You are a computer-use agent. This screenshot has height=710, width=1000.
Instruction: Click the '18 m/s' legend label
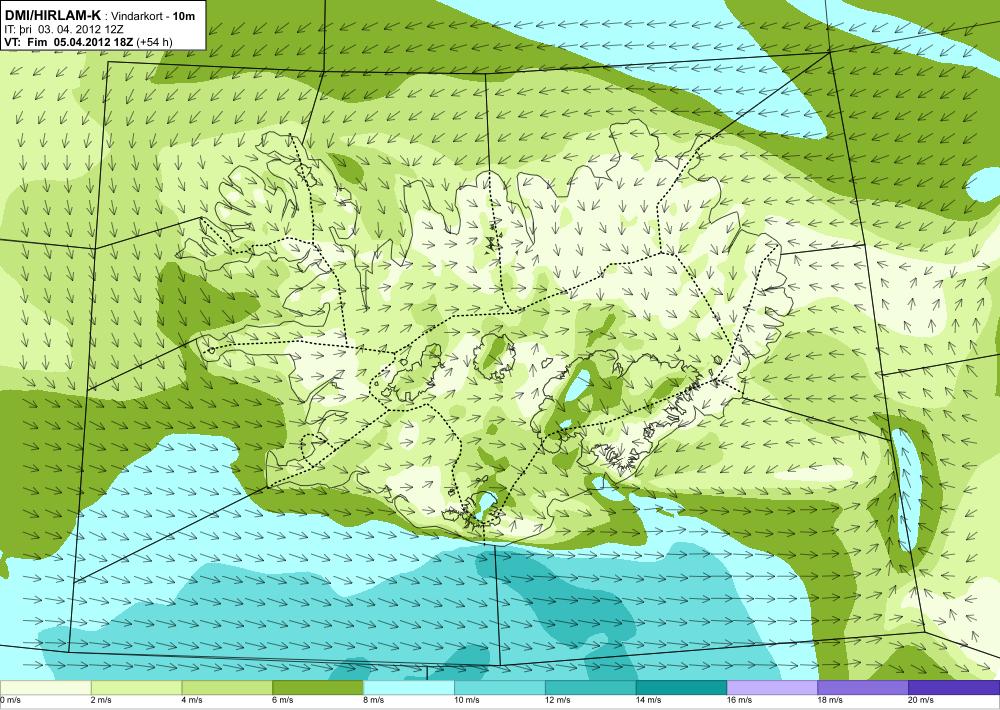pos(831,700)
